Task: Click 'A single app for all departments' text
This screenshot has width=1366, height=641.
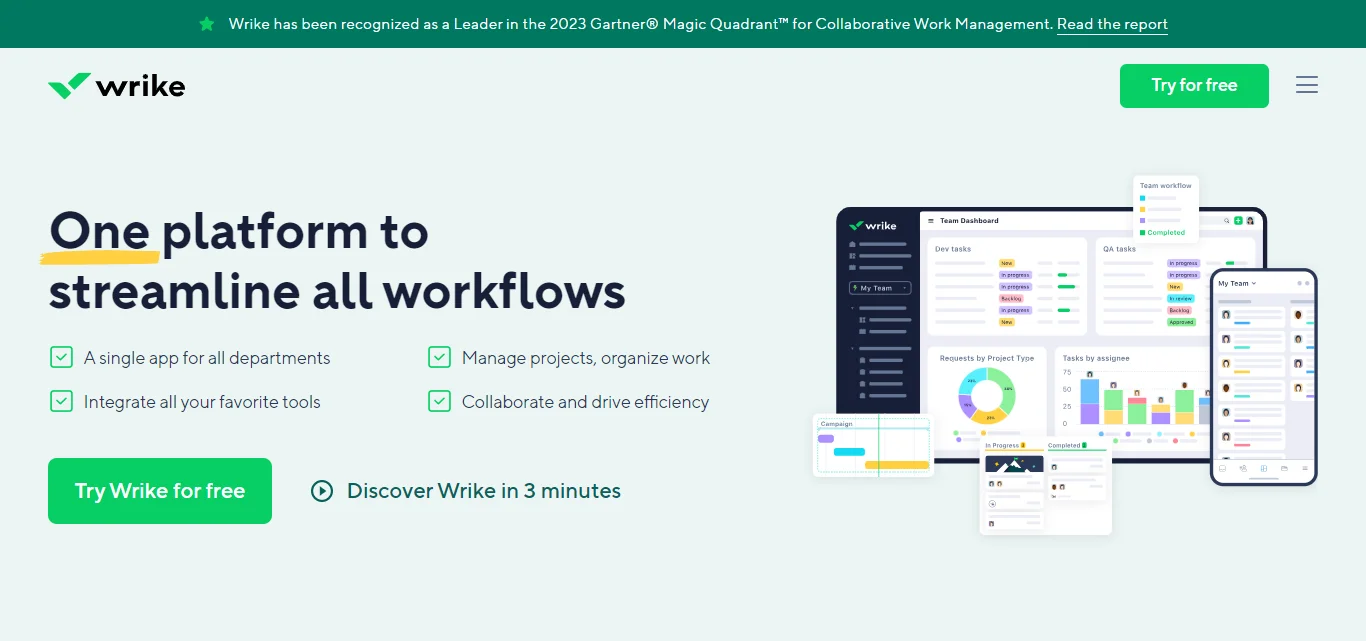Action: point(207,358)
